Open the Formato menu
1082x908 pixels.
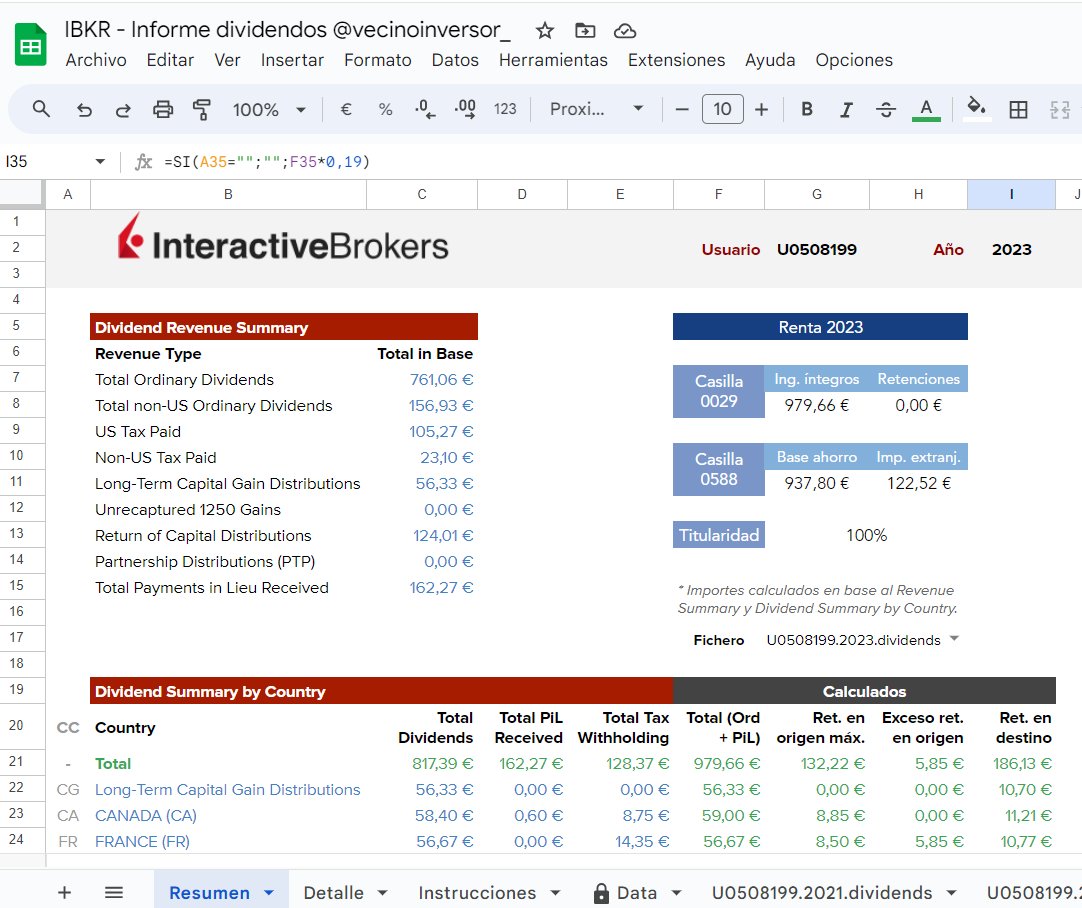coord(377,60)
